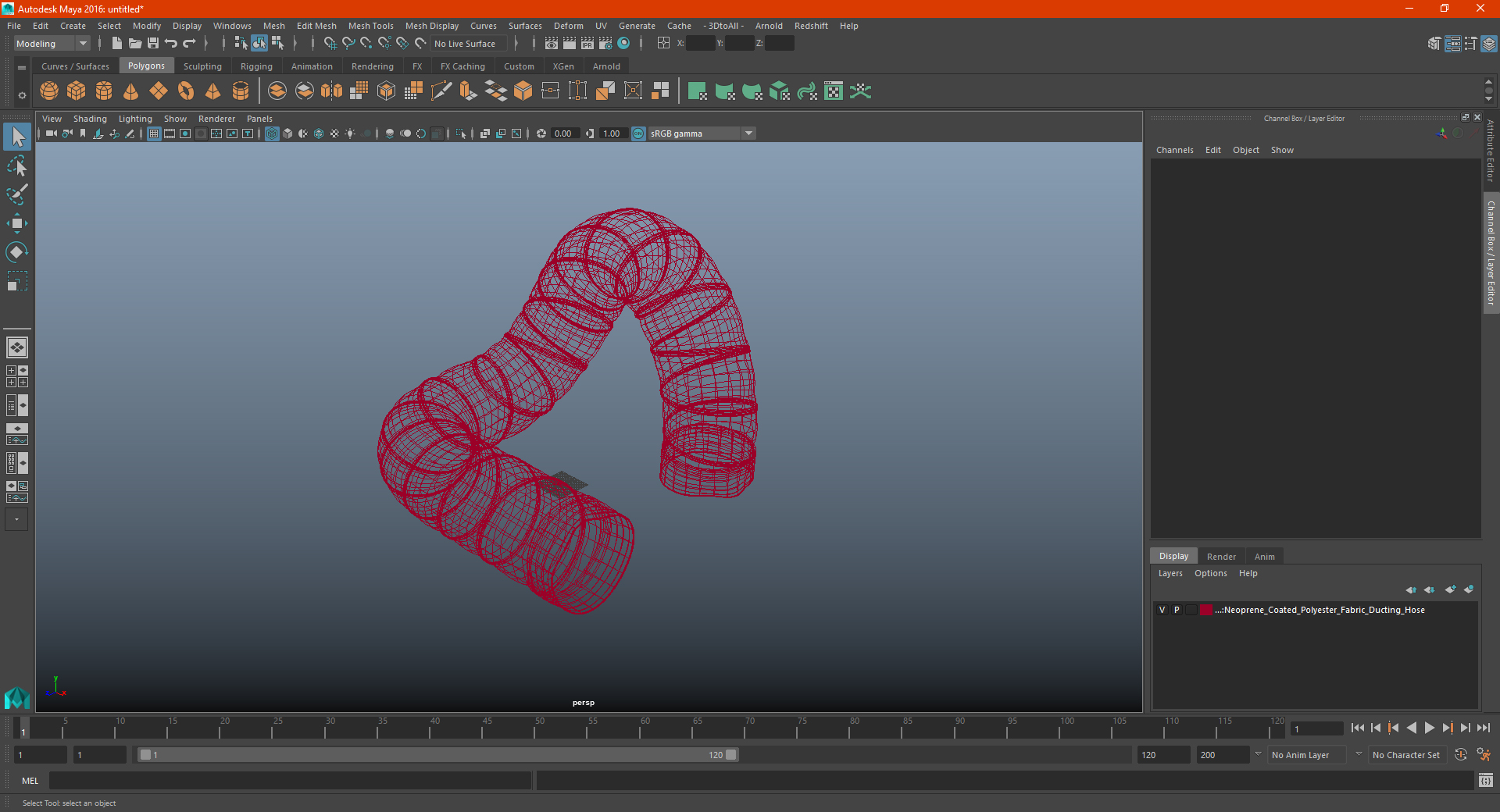Switch to four-view panel layout
Viewport: 1500px width, 812px height.
pyautogui.click(x=17, y=376)
